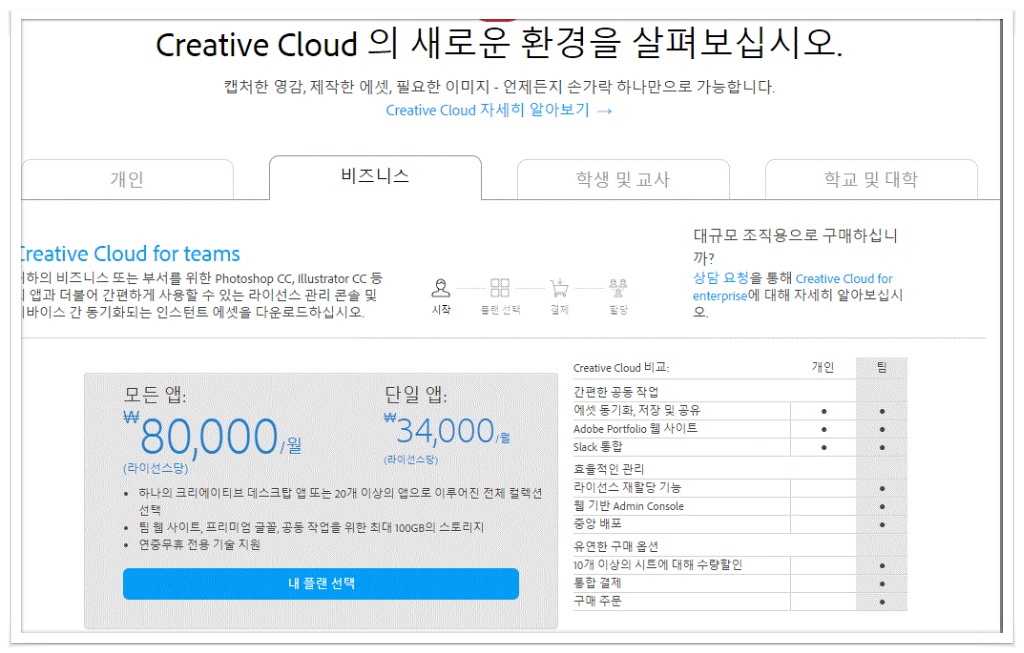Open Creative Cloud for enterprise link
This screenshot has height=653, width=1024.
(x=793, y=287)
